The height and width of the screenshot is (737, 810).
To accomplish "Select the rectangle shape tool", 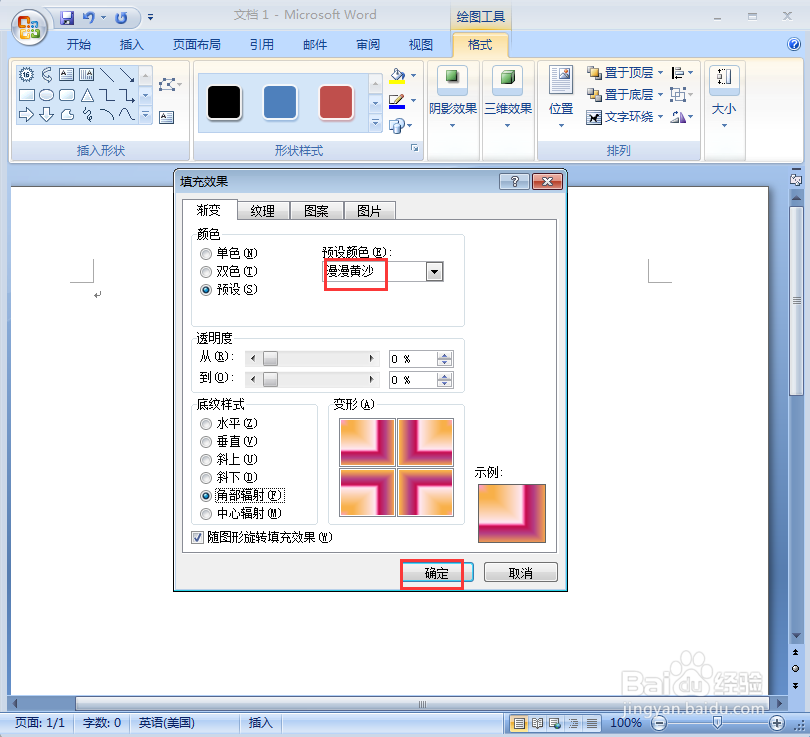I will click(x=27, y=95).
